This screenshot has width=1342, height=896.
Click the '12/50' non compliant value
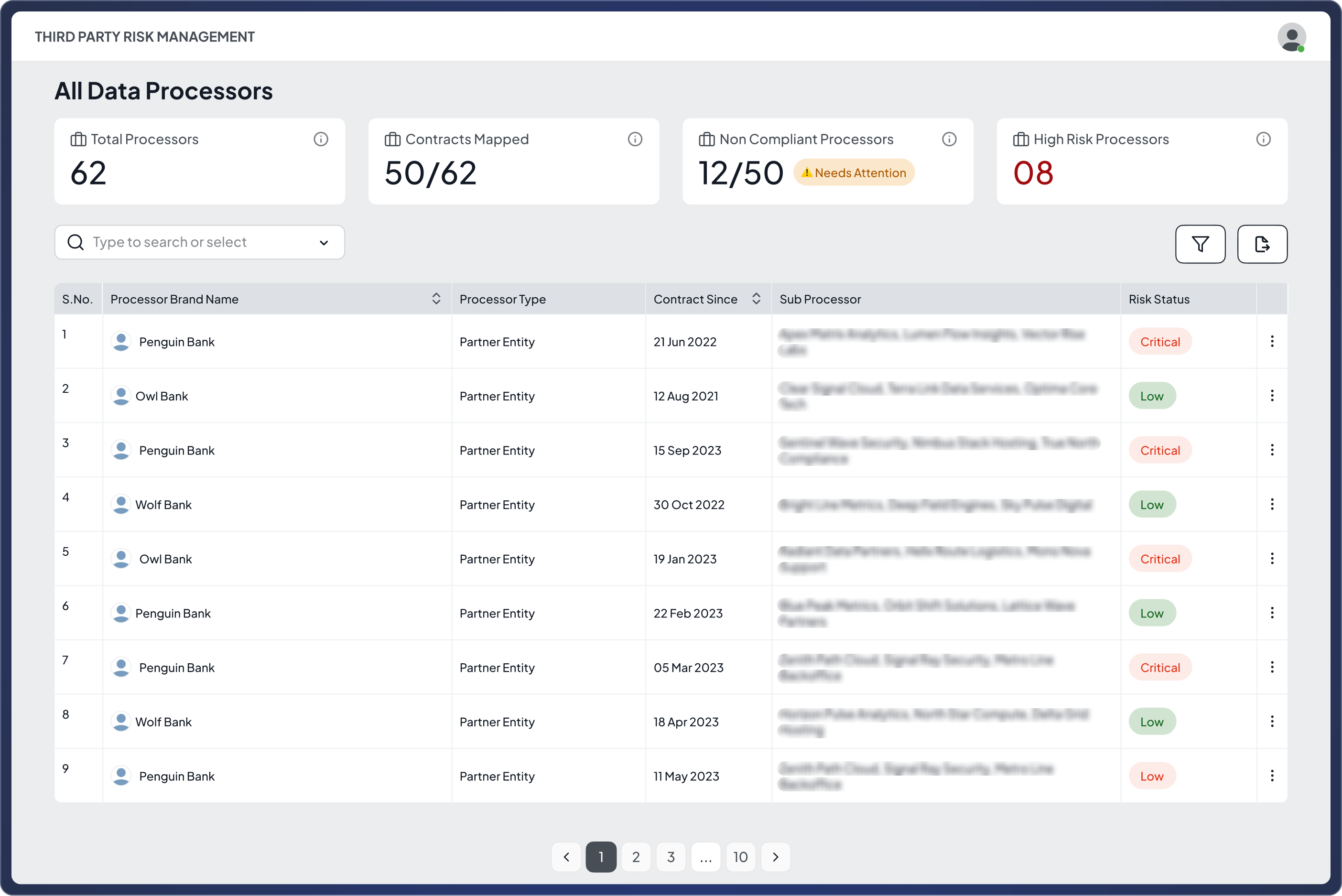[741, 173]
